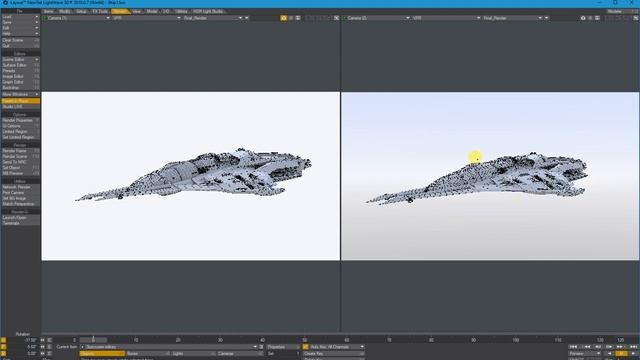Open left viewport VPR mode dropdown
The width and height of the screenshot is (640, 360).
coord(147,18)
